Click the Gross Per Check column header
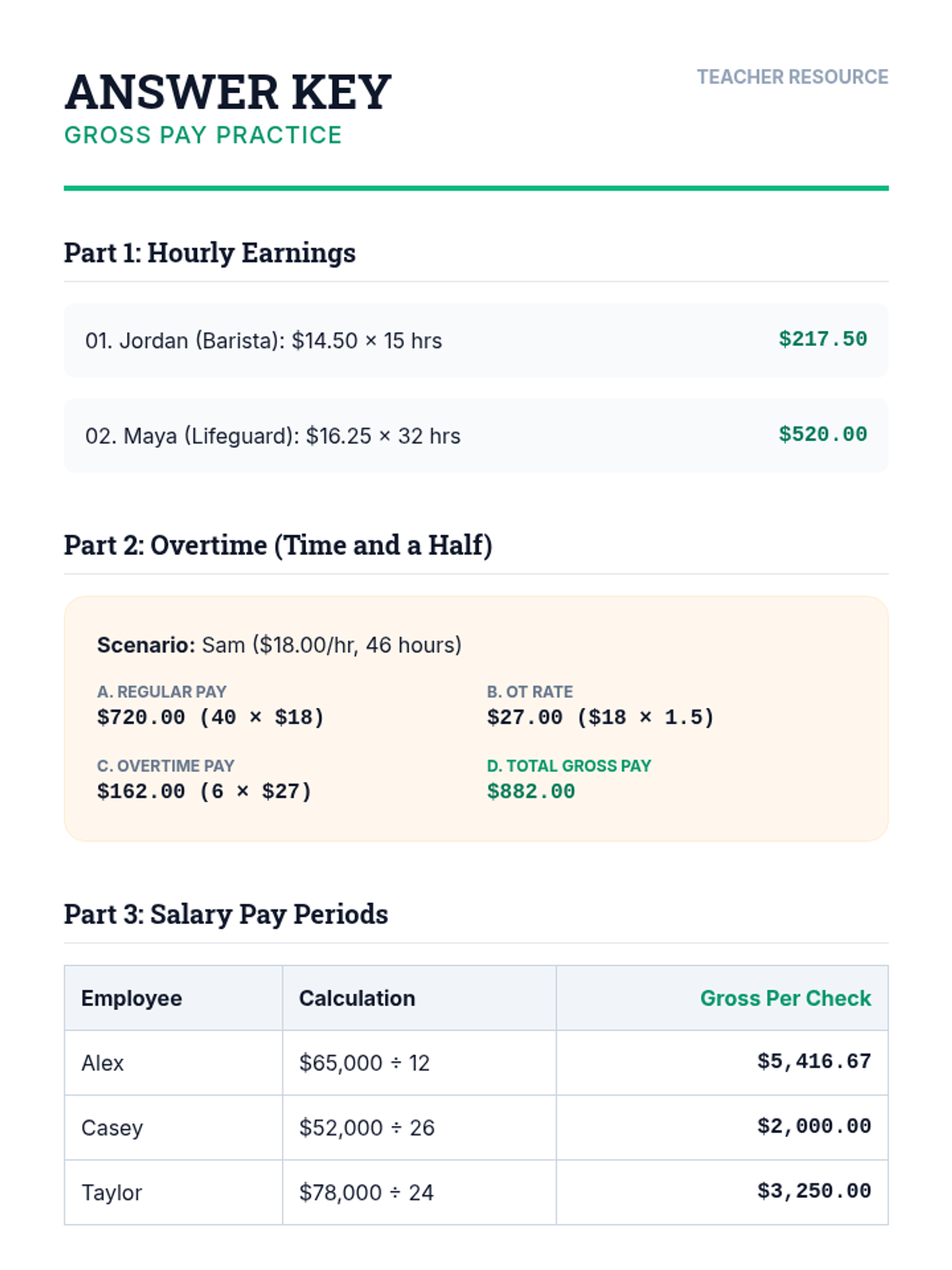Image resolution: width=952 pixels, height=1270 pixels. [785, 999]
